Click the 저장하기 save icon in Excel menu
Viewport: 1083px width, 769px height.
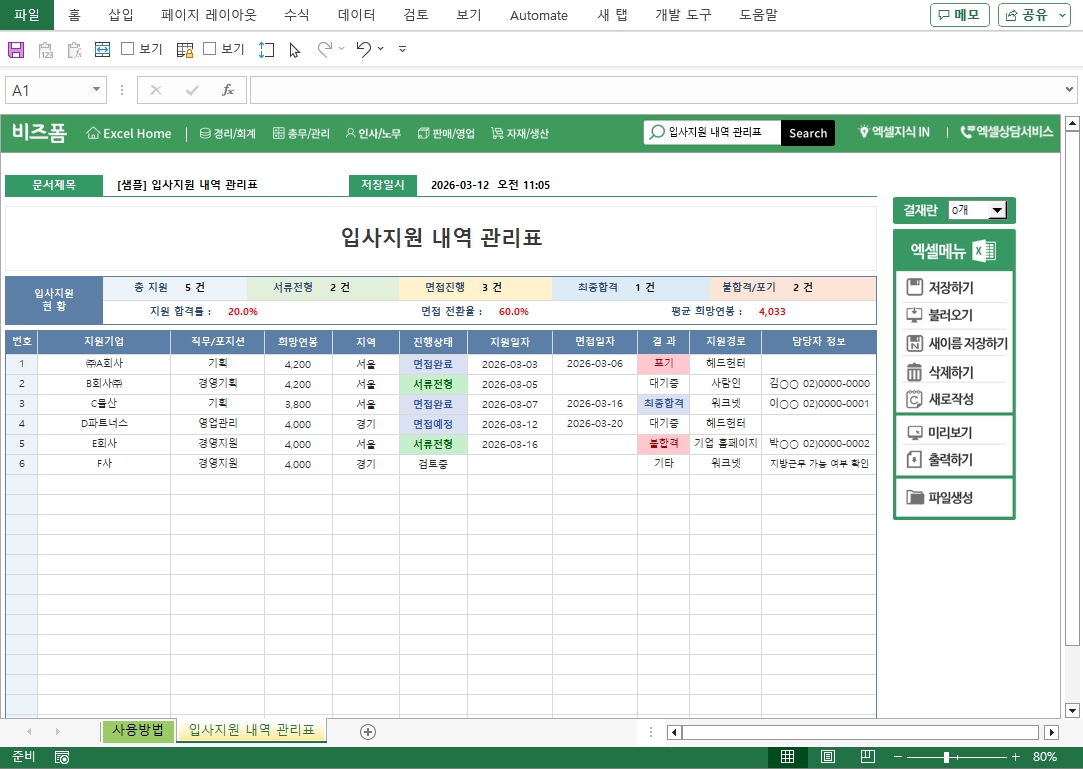pyautogui.click(x=914, y=288)
